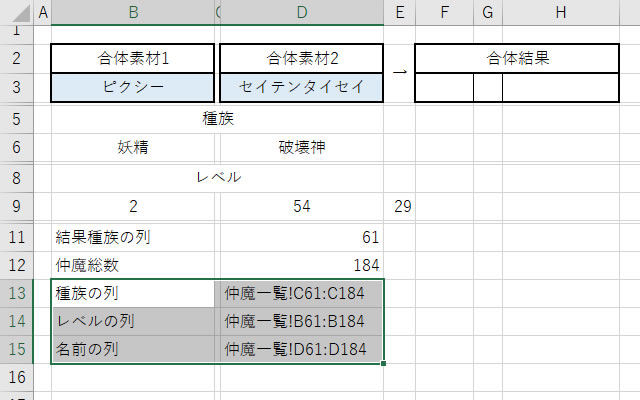Select row 11 header
Viewport: 640px width, 400px height.
[x=16, y=237]
